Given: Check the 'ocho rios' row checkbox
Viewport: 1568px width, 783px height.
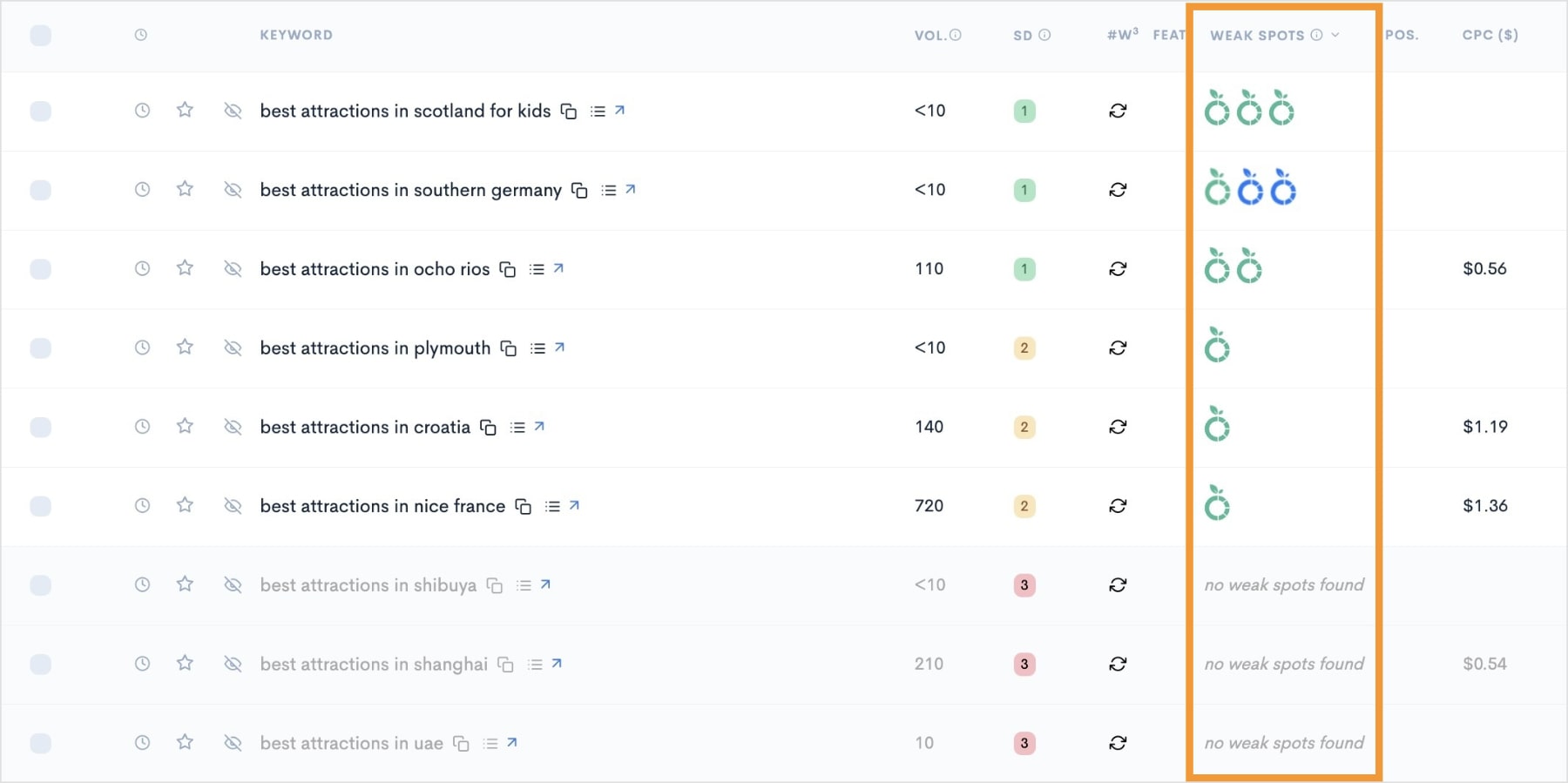Looking at the screenshot, I should [x=40, y=269].
